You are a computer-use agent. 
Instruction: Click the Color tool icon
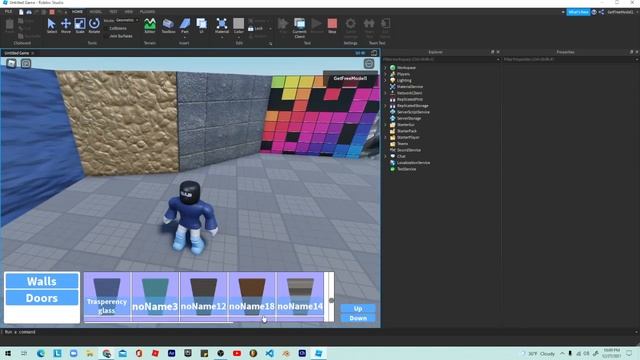[239, 25]
